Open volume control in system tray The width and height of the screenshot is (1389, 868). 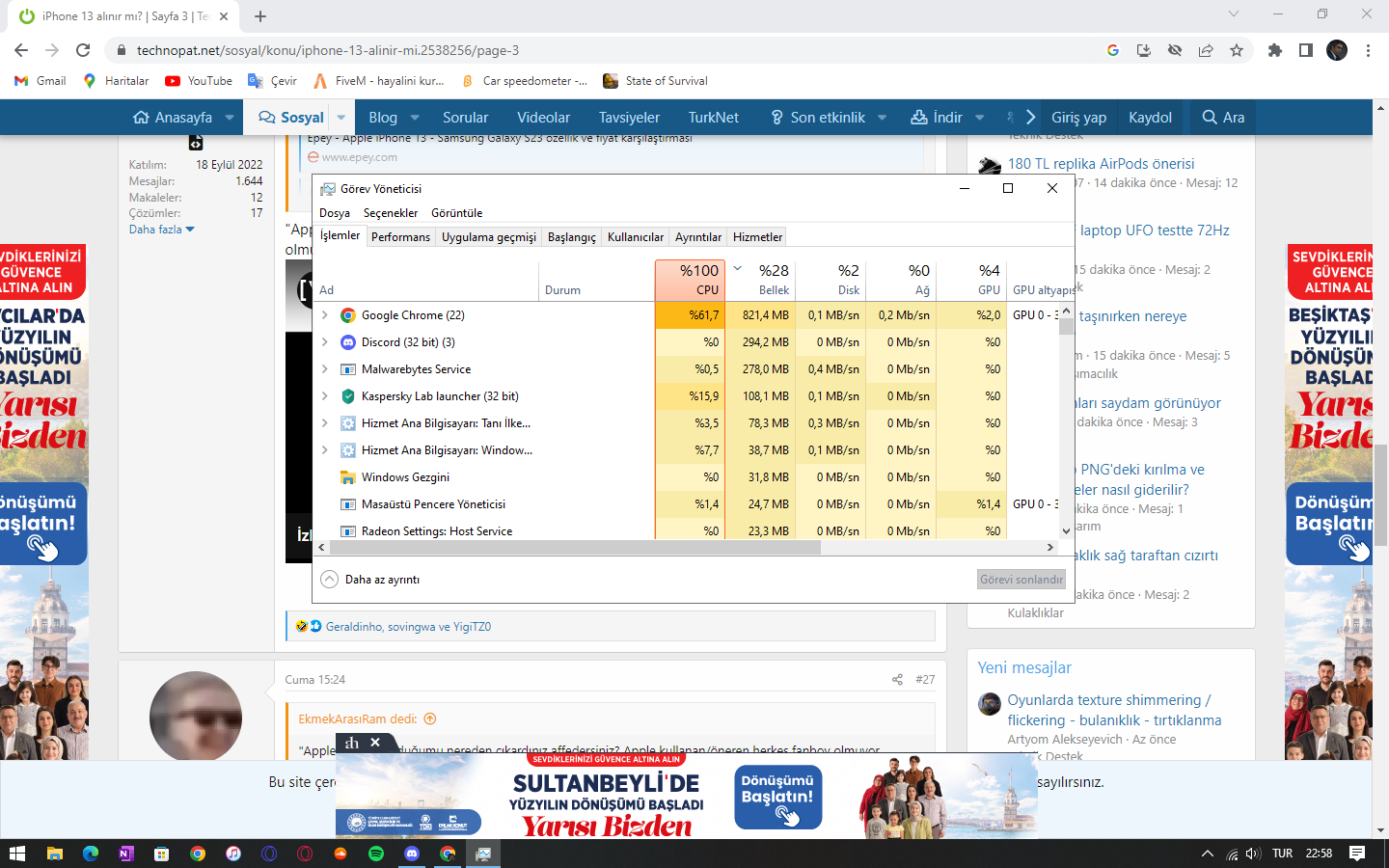[x=1253, y=854]
